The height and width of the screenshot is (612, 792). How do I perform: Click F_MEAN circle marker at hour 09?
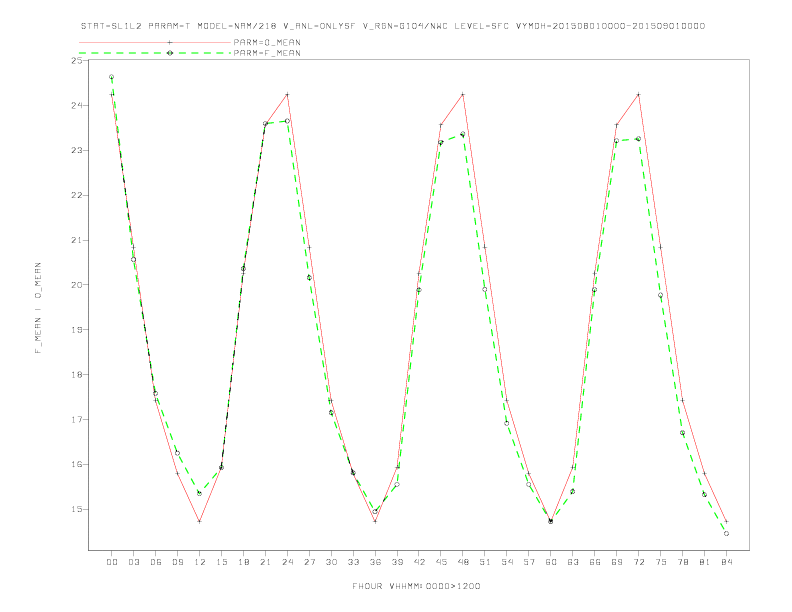click(177, 453)
